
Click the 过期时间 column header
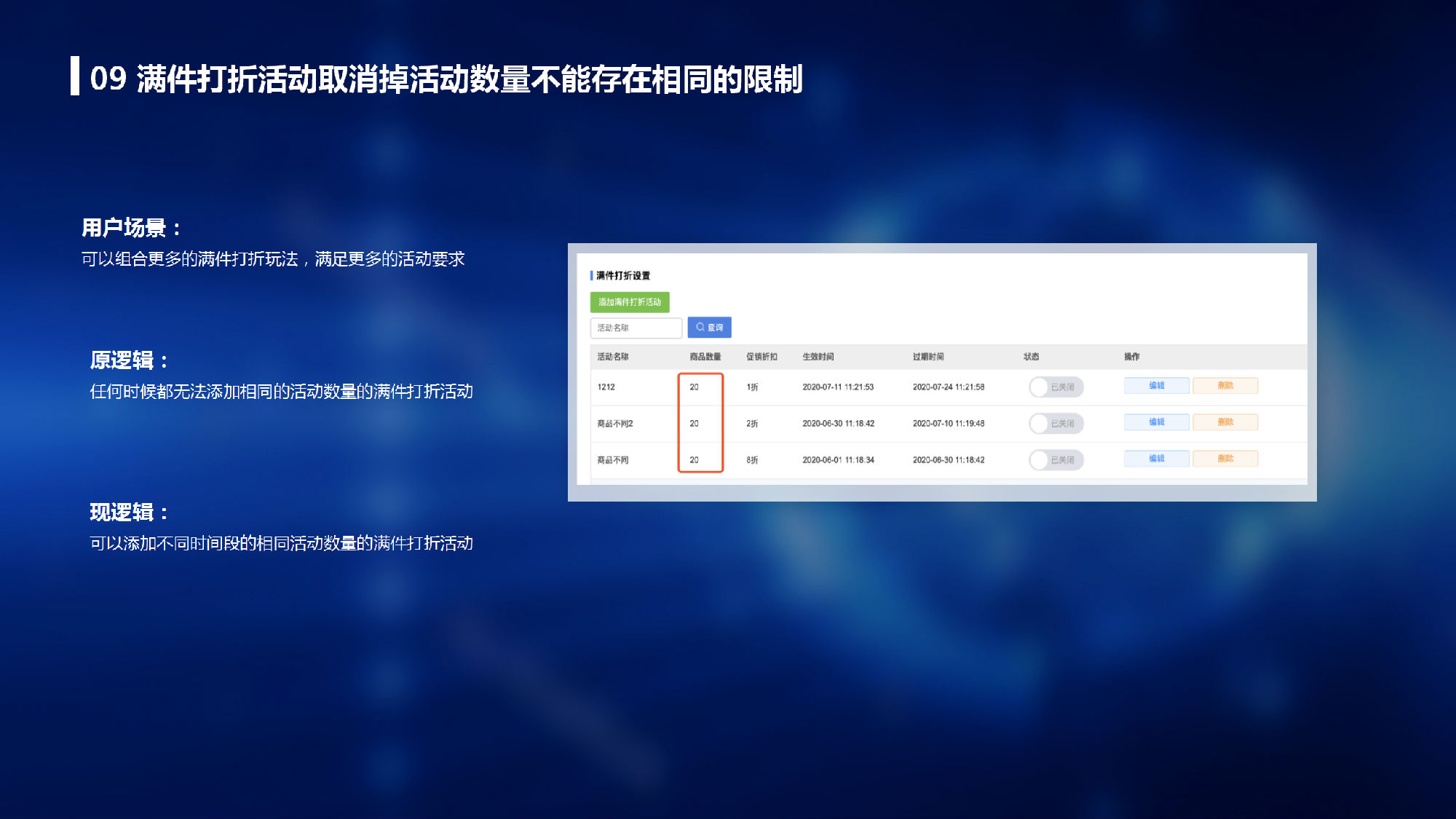point(928,357)
